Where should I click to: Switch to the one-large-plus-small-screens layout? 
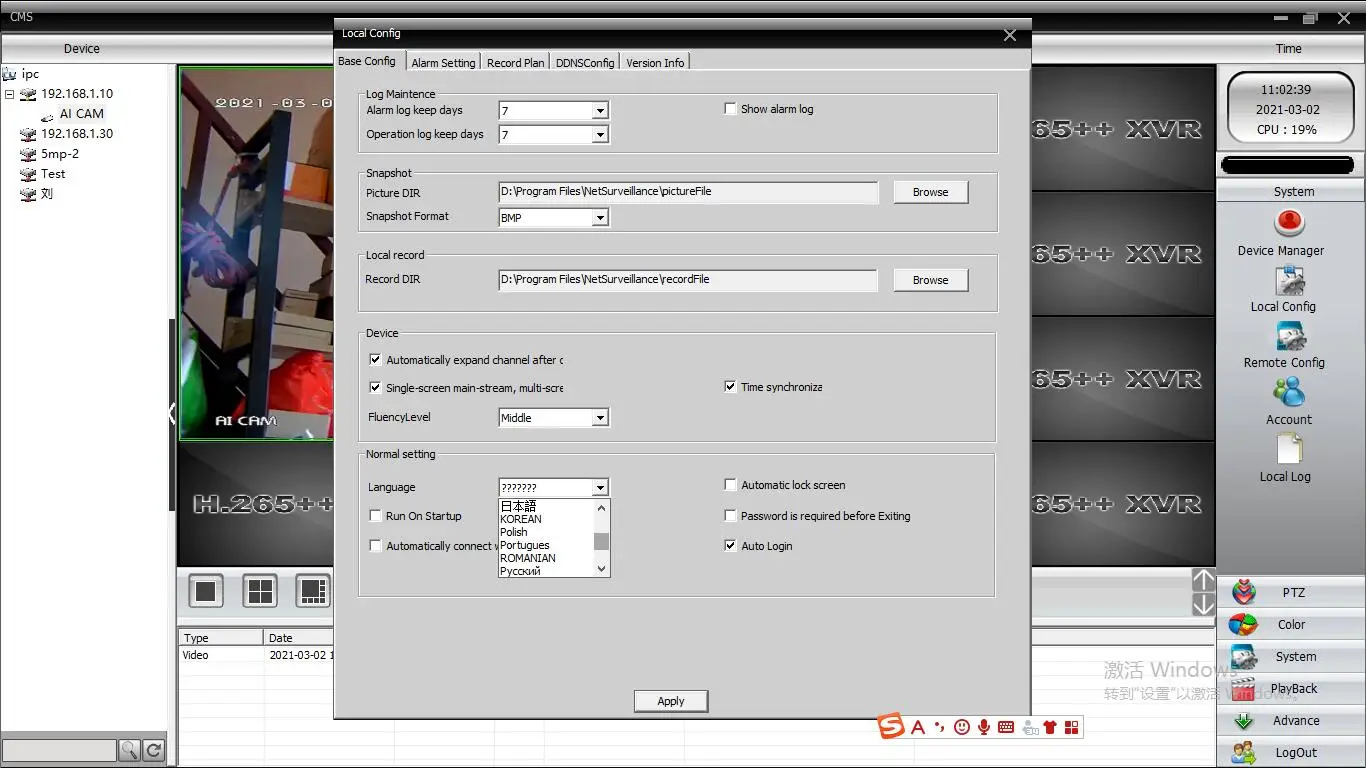[313, 591]
